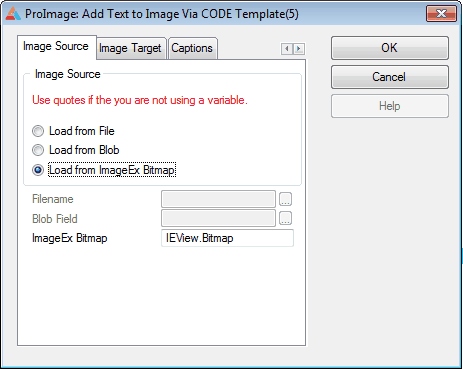Open Filename browse ellipsis button
The height and width of the screenshot is (369, 463).
(285, 199)
